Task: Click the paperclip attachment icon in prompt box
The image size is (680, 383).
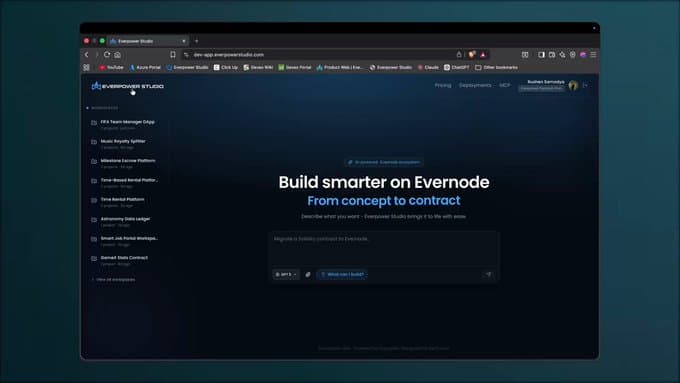Action: (308, 275)
